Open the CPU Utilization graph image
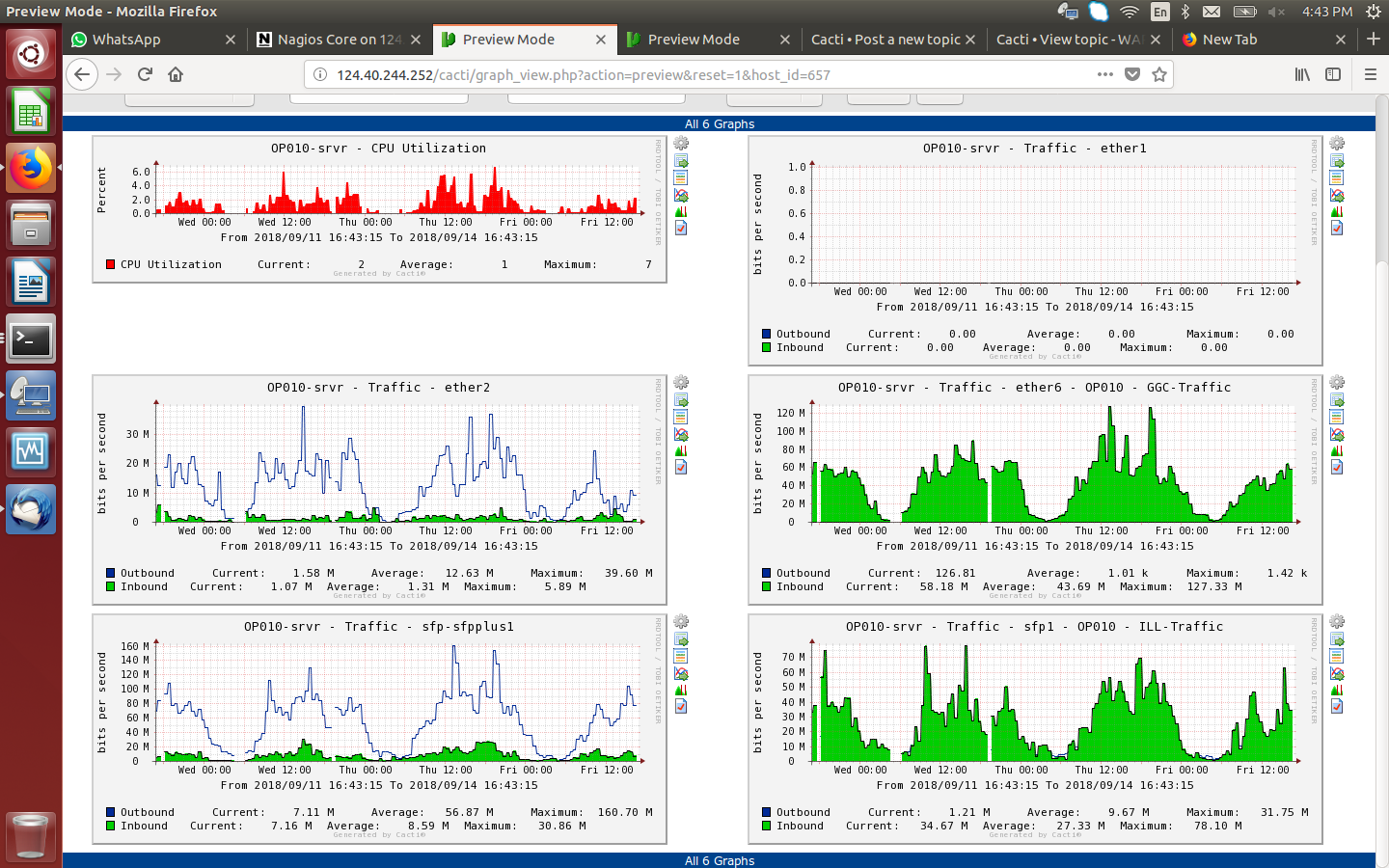Image resolution: width=1389 pixels, height=868 pixels. tap(379, 209)
